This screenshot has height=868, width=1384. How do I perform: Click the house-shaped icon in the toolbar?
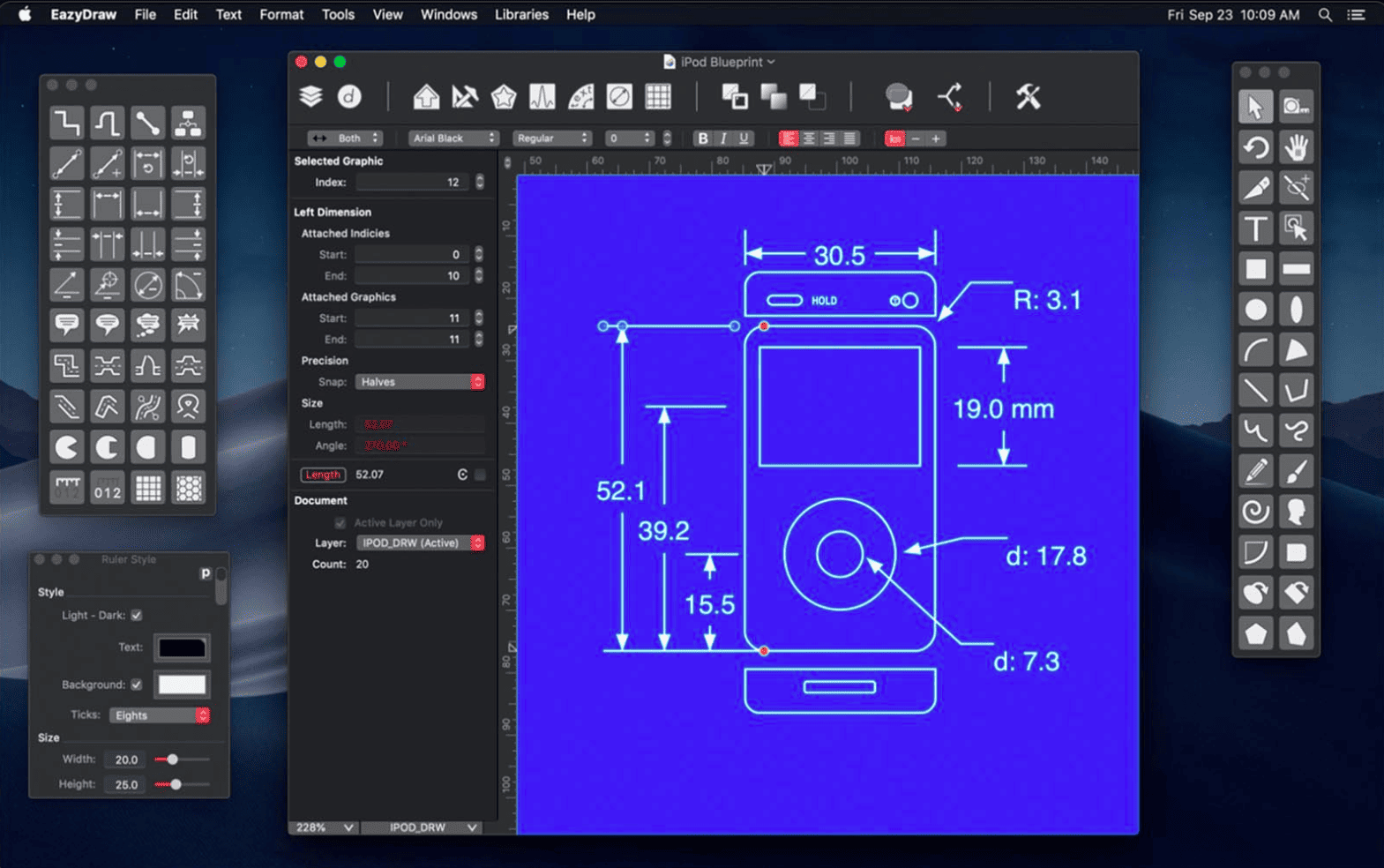click(426, 96)
